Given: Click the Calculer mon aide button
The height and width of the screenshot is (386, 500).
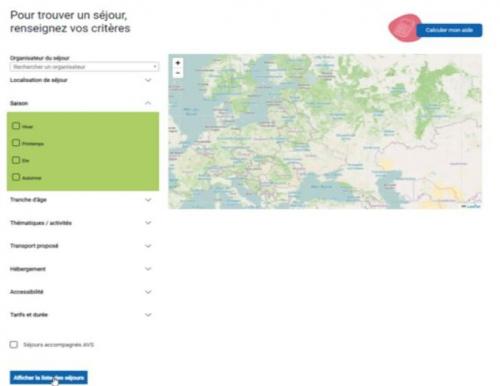Looking at the screenshot, I should (x=449, y=30).
